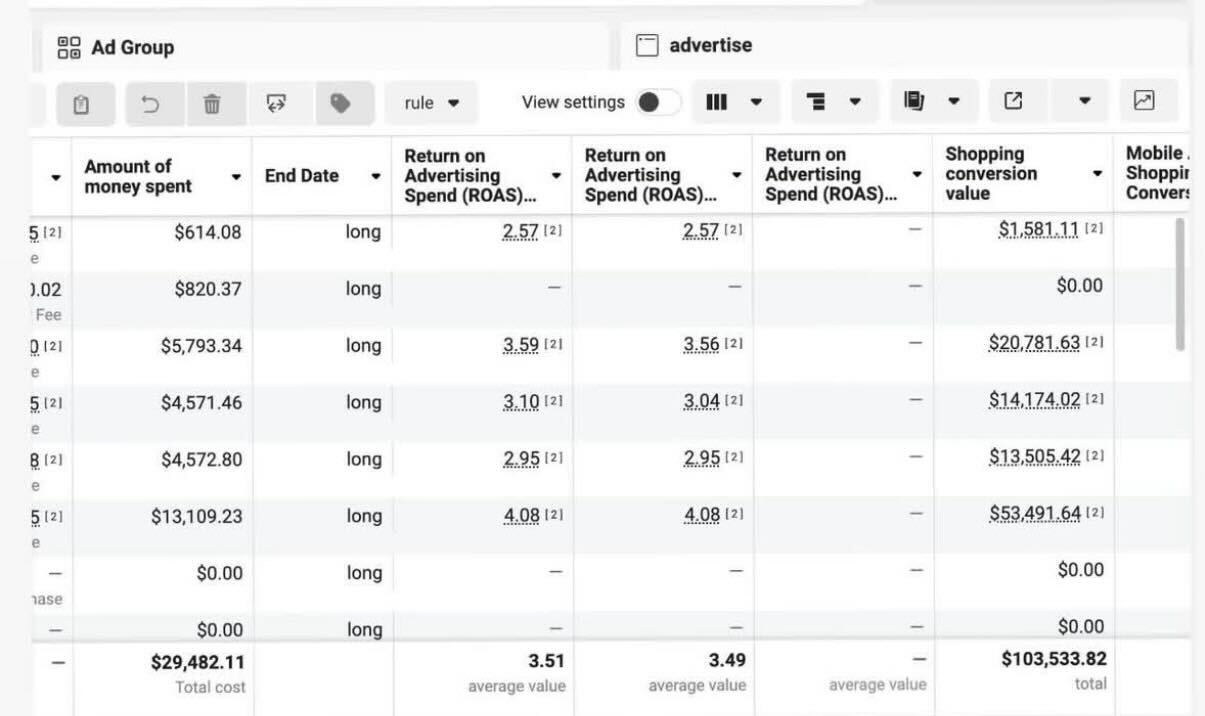1205x716 pixels.
Task: Open the chart view icon
Action: point(1144,101)
